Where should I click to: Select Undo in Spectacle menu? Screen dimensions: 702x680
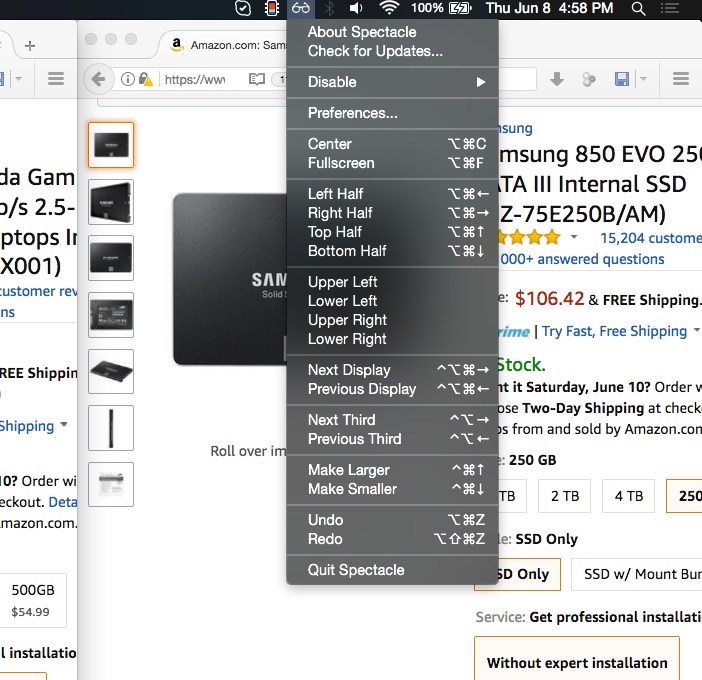(392, 520)
